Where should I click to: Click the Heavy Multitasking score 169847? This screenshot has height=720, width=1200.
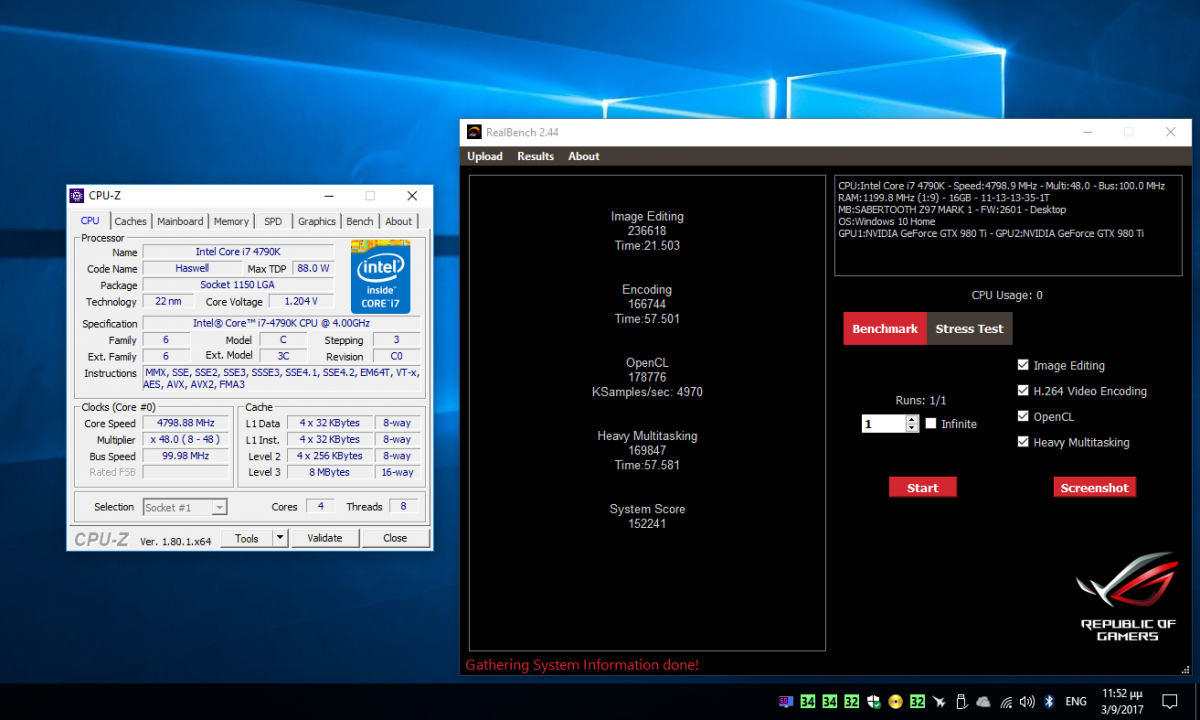tap(647, 450)
